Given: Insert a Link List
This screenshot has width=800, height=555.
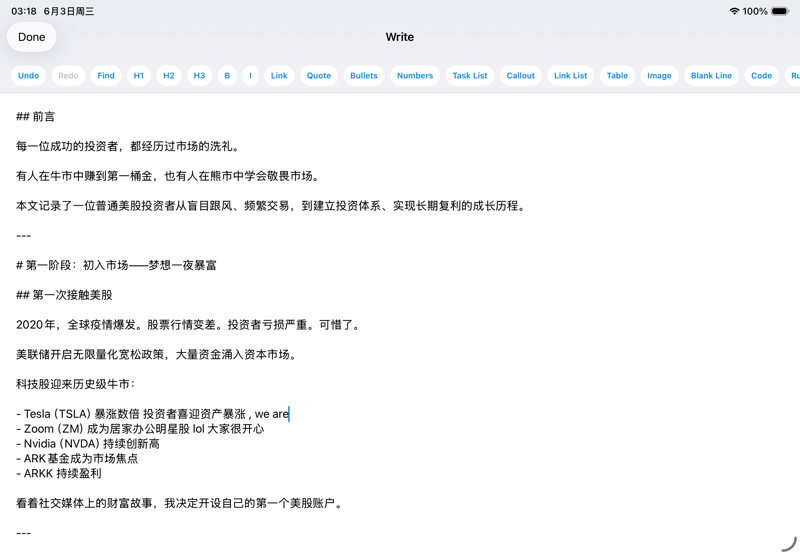Looking at the screenshot, I should click(x=570, y=75).
